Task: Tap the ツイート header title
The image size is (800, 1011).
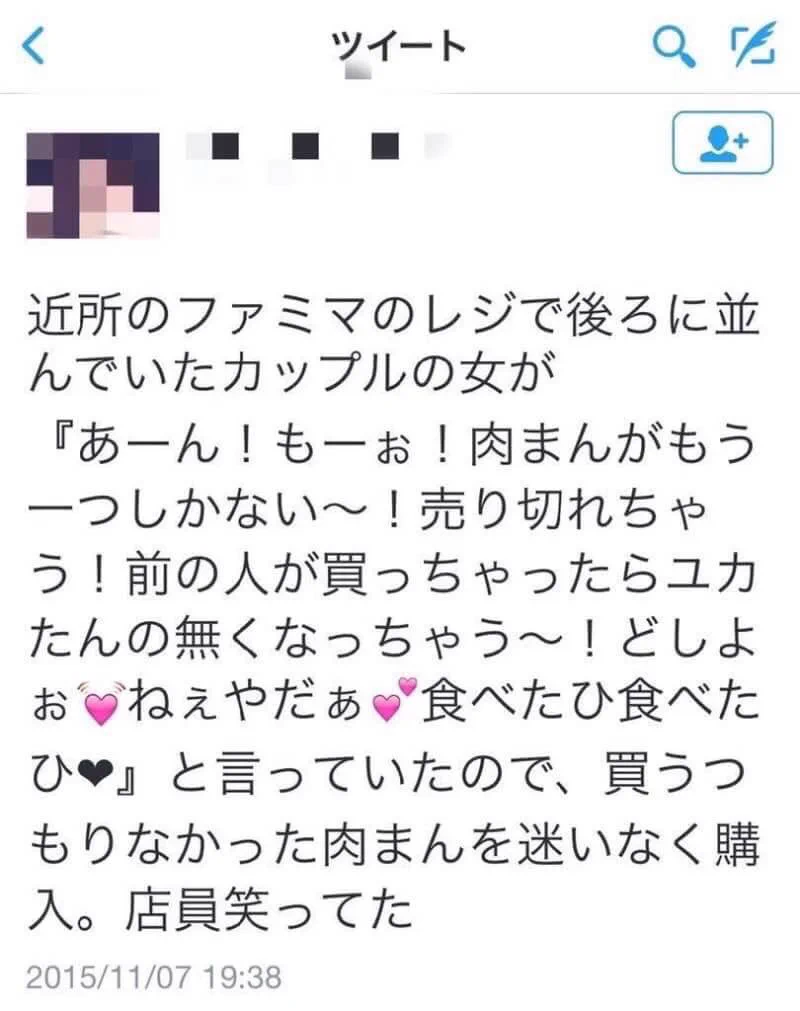Action: [x=398, y=48]
